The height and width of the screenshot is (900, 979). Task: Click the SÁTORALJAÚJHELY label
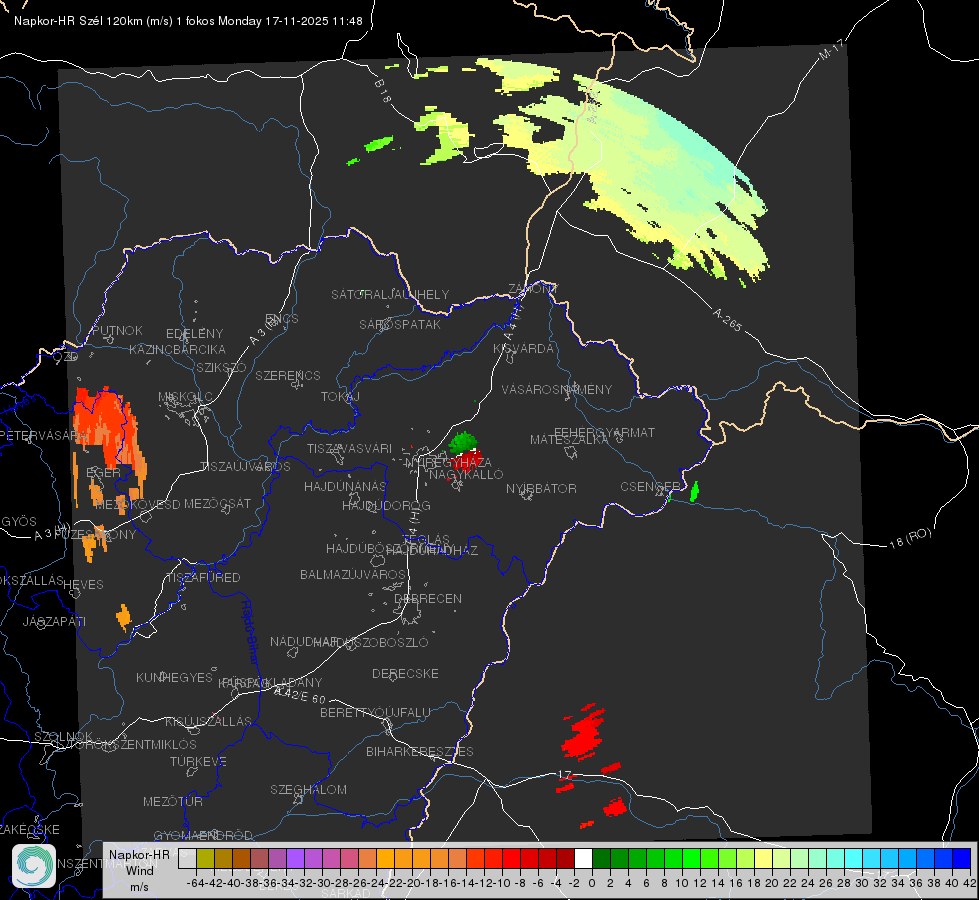390,294
